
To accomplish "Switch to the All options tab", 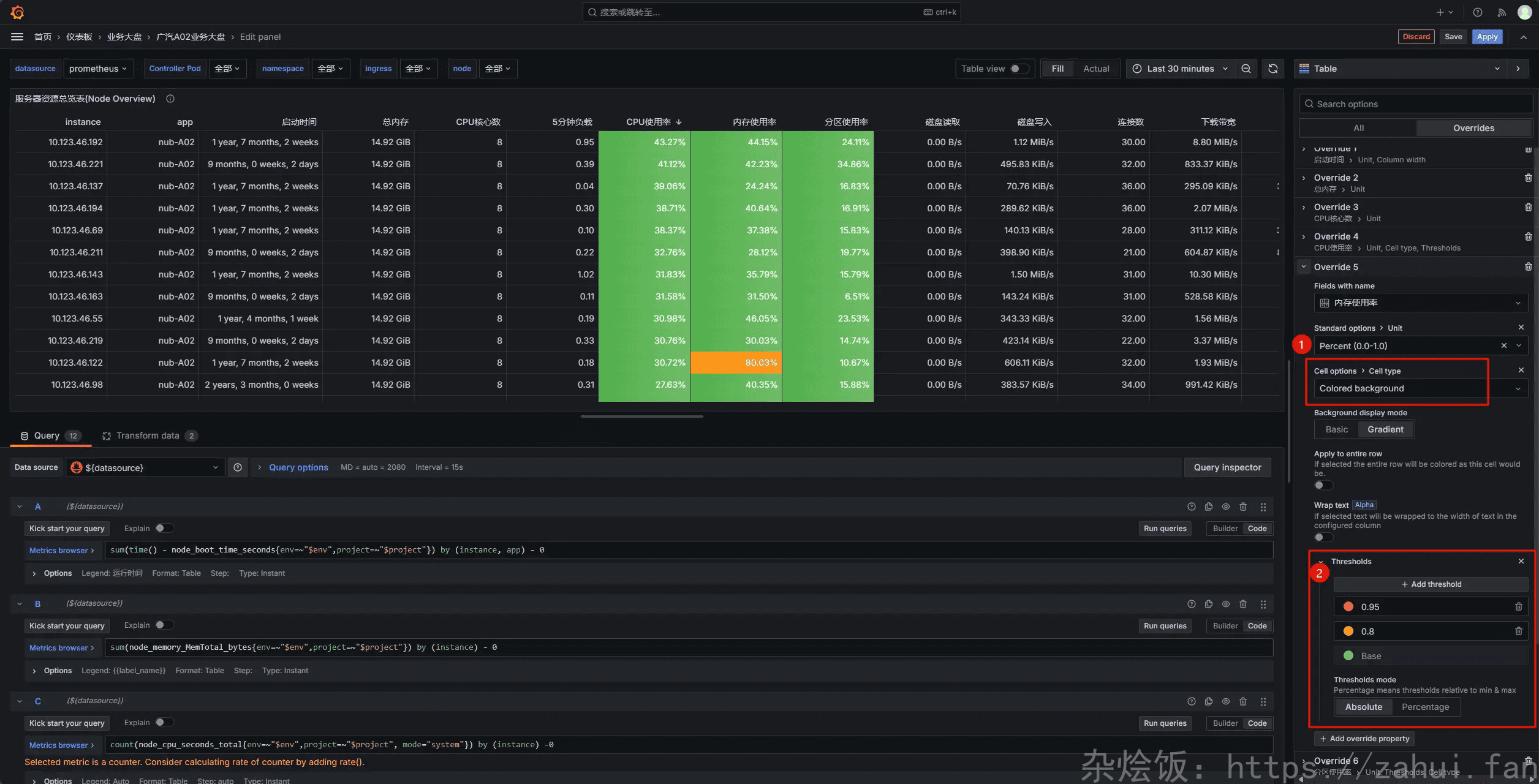I will (1358, 128).
